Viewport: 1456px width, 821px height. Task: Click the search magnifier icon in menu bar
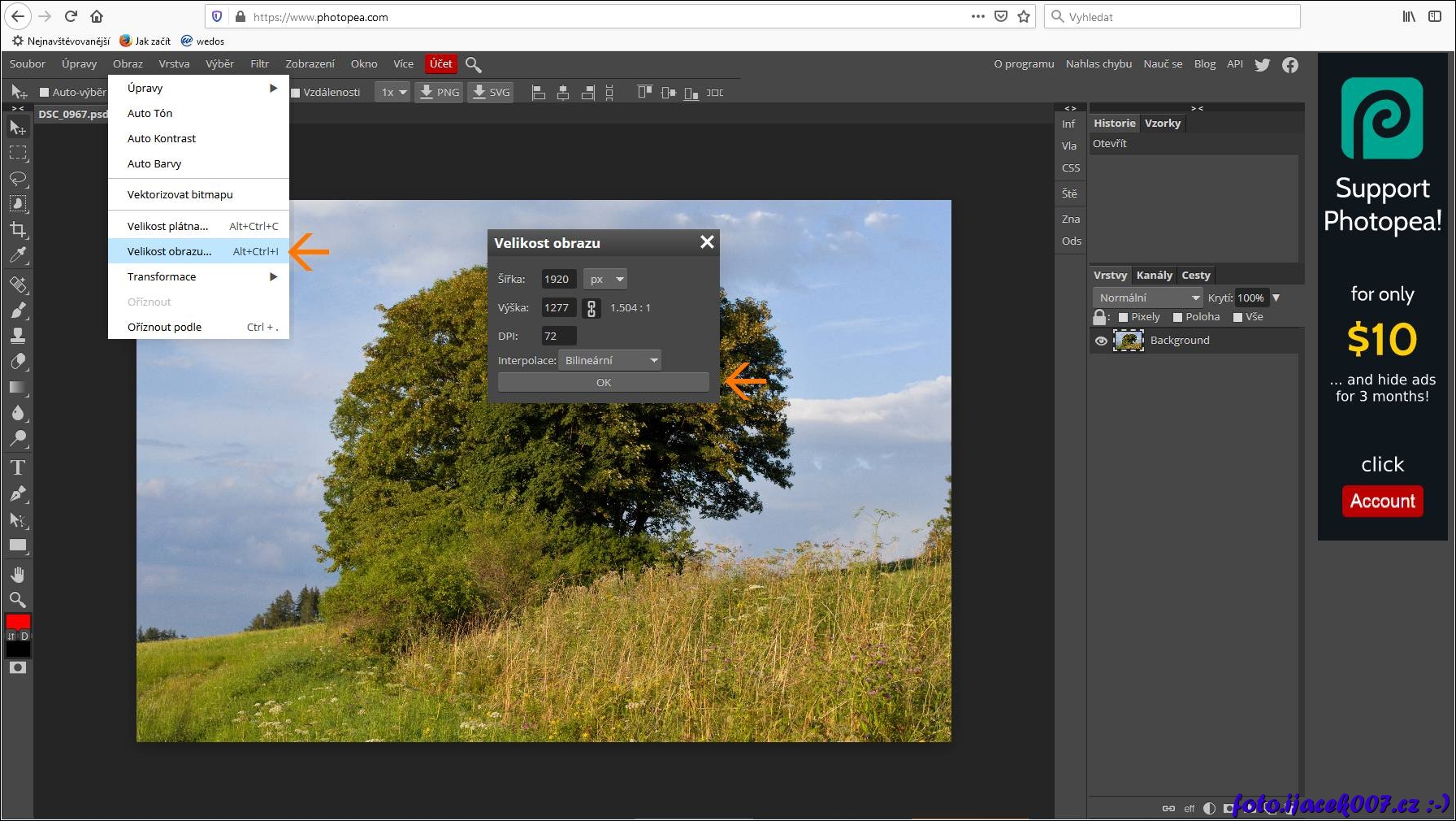point(474,64)
